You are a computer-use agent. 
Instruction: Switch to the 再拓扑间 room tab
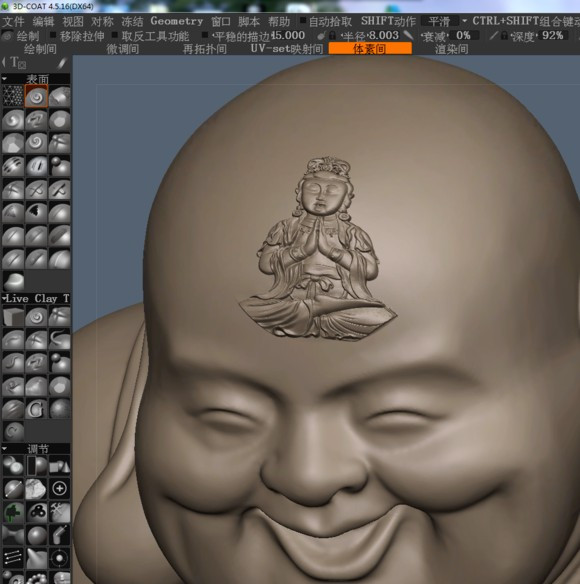[205, 49]
